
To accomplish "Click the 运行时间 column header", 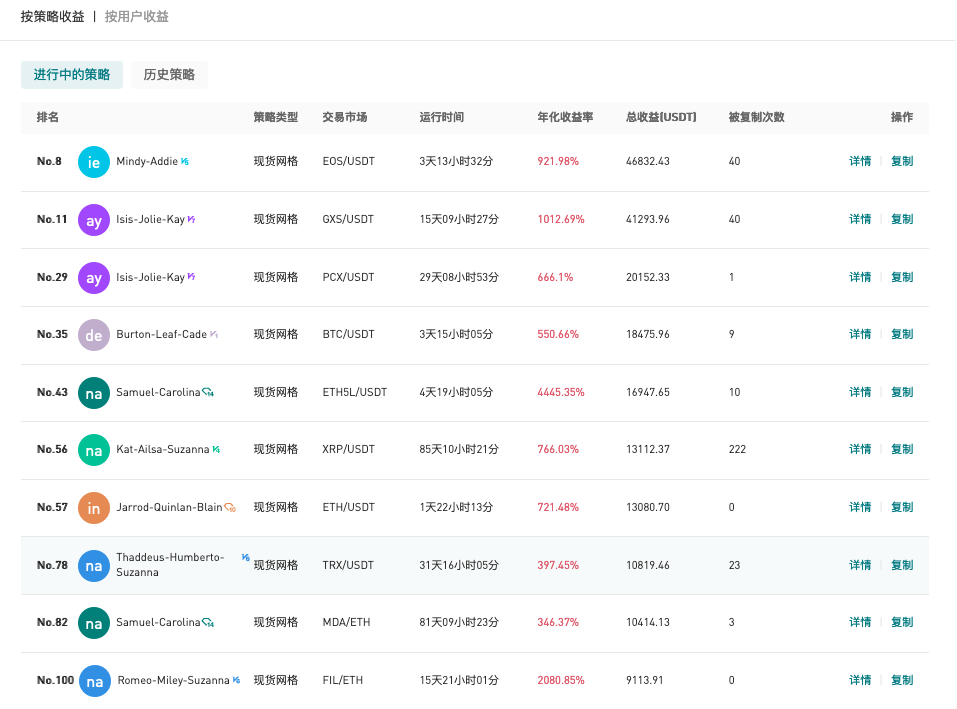I will click(442, 117).
